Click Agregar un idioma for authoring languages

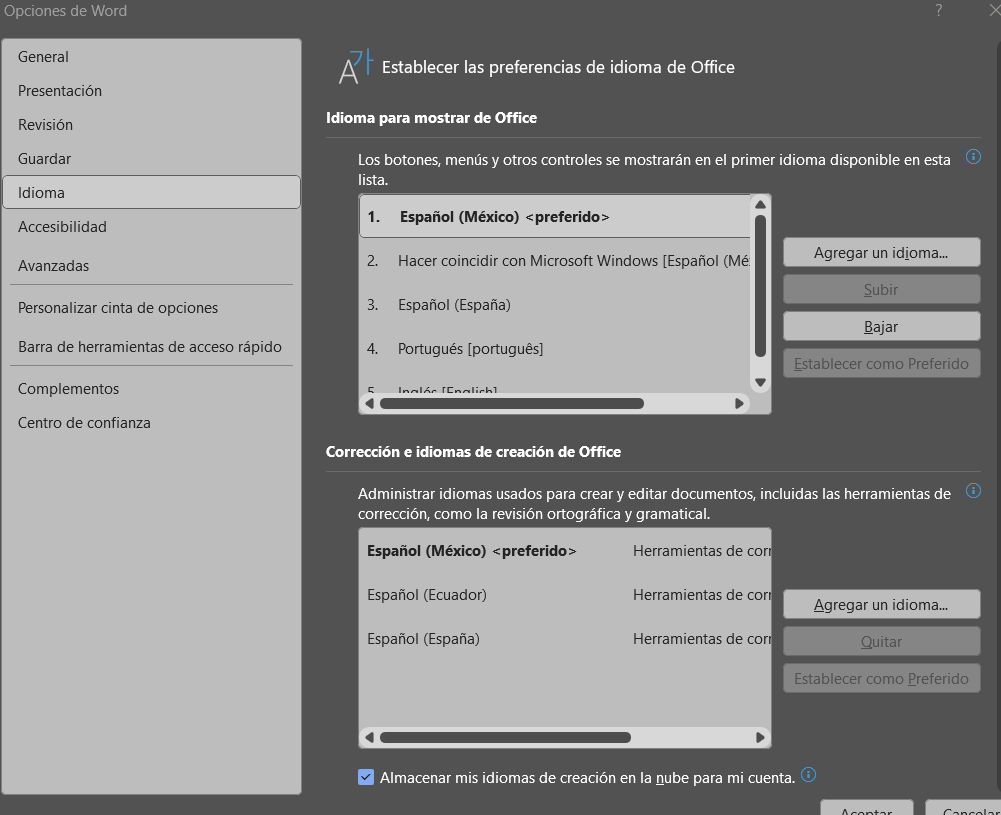tap(882, 604)
